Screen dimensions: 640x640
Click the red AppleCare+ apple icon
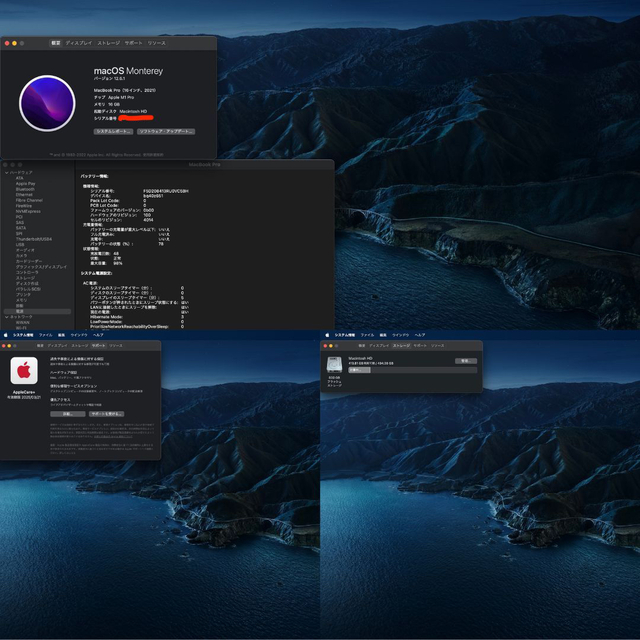point(24,371)
